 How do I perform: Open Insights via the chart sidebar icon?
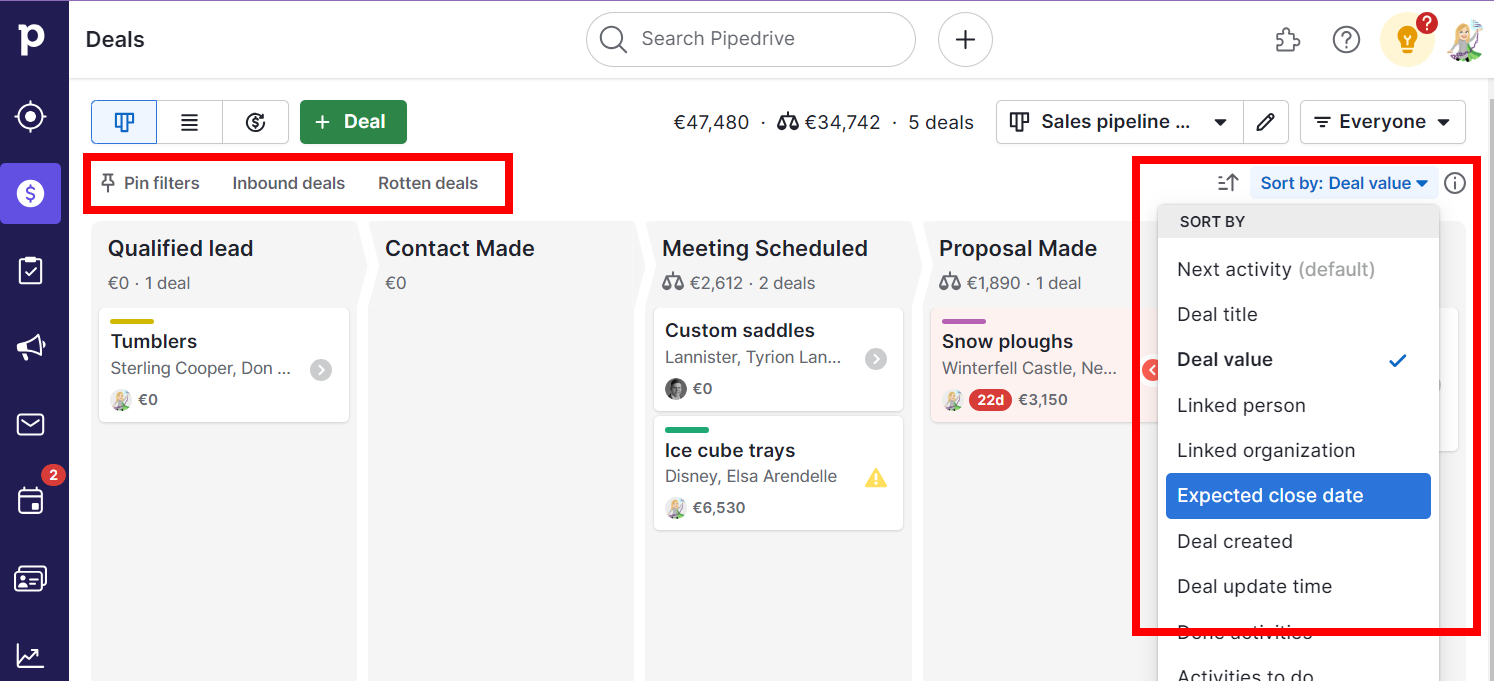point(31,655)
